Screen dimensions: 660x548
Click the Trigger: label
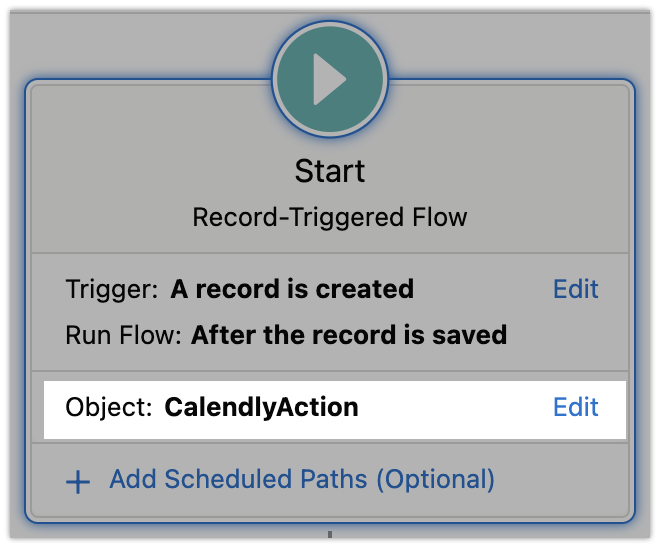[112, 290]
